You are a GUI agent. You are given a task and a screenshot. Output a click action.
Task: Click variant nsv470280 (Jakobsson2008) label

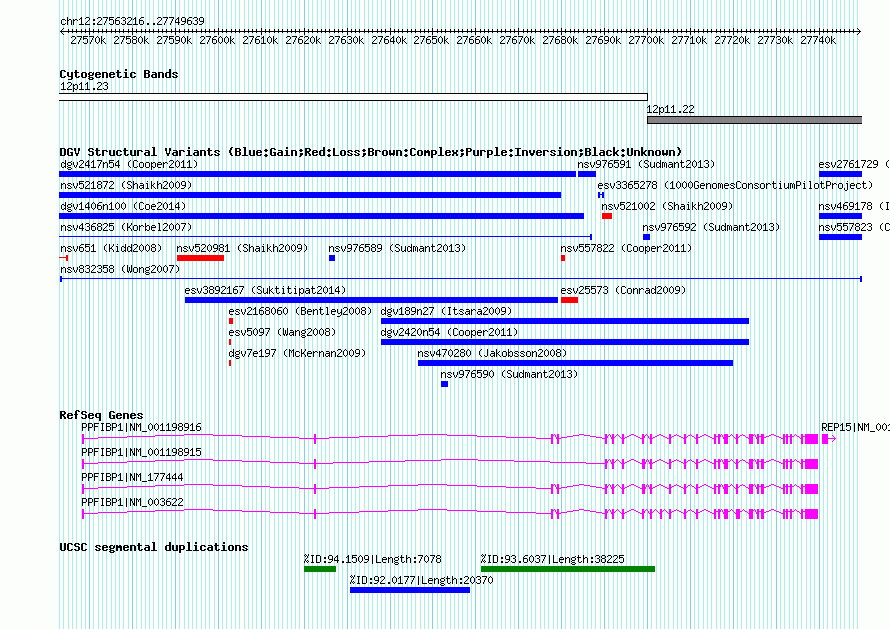click(492, 353)
